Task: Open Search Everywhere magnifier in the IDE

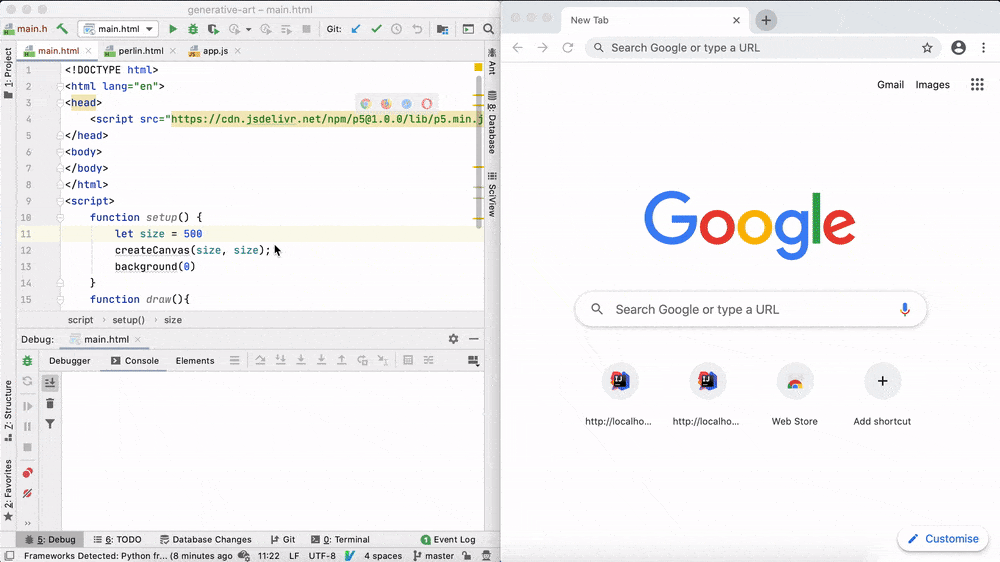Action: [x=489, y=29]
